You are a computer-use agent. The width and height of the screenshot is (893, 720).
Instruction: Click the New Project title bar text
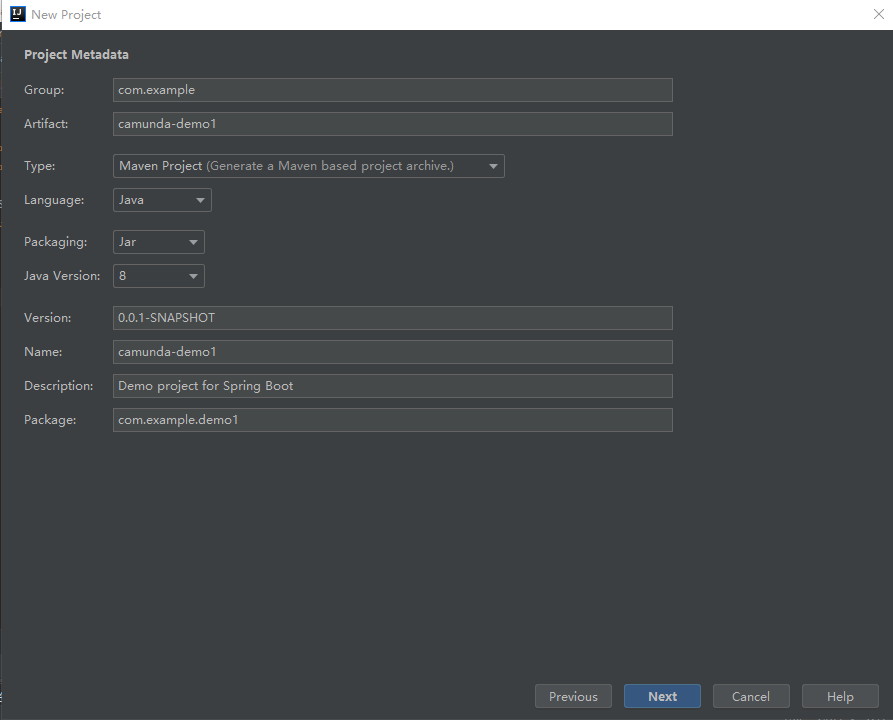point(66,15)
